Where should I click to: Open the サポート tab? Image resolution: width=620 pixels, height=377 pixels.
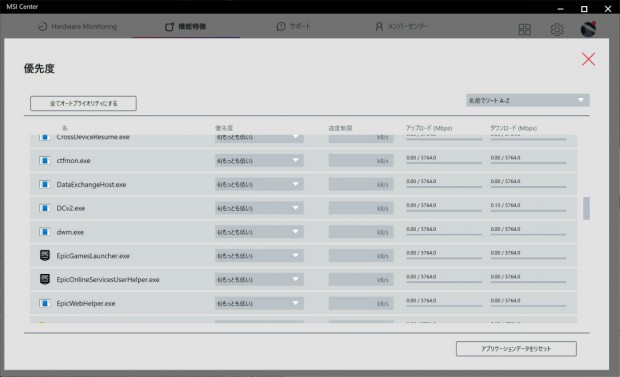[x=293, y=27]
